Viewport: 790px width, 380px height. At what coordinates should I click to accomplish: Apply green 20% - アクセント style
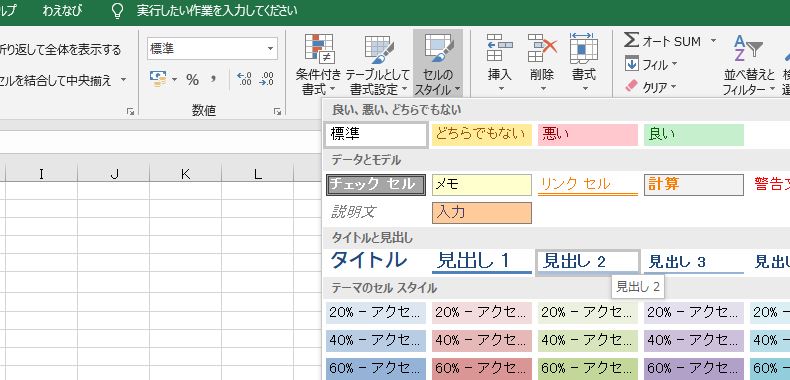[x=587, y=313]
